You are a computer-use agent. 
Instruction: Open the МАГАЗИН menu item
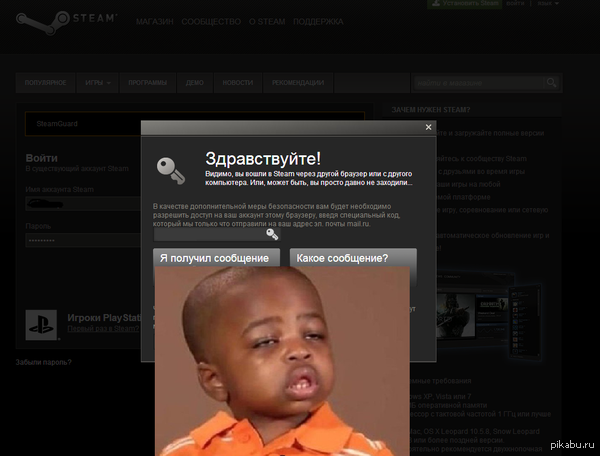155,22
